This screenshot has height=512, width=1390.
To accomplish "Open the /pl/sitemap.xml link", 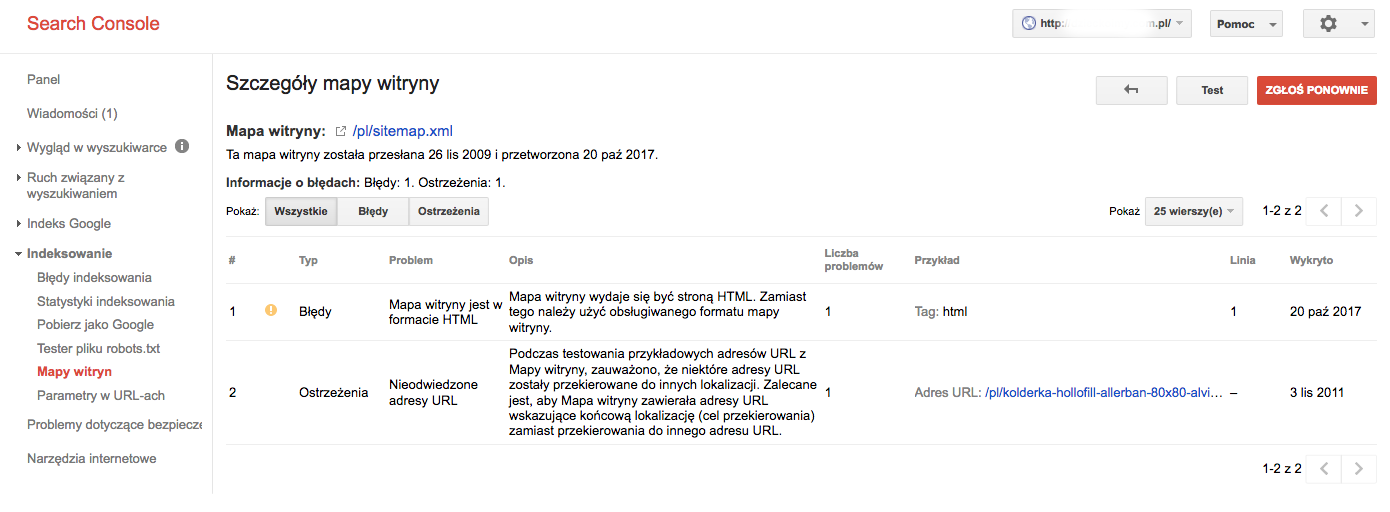I will point(403,131).
